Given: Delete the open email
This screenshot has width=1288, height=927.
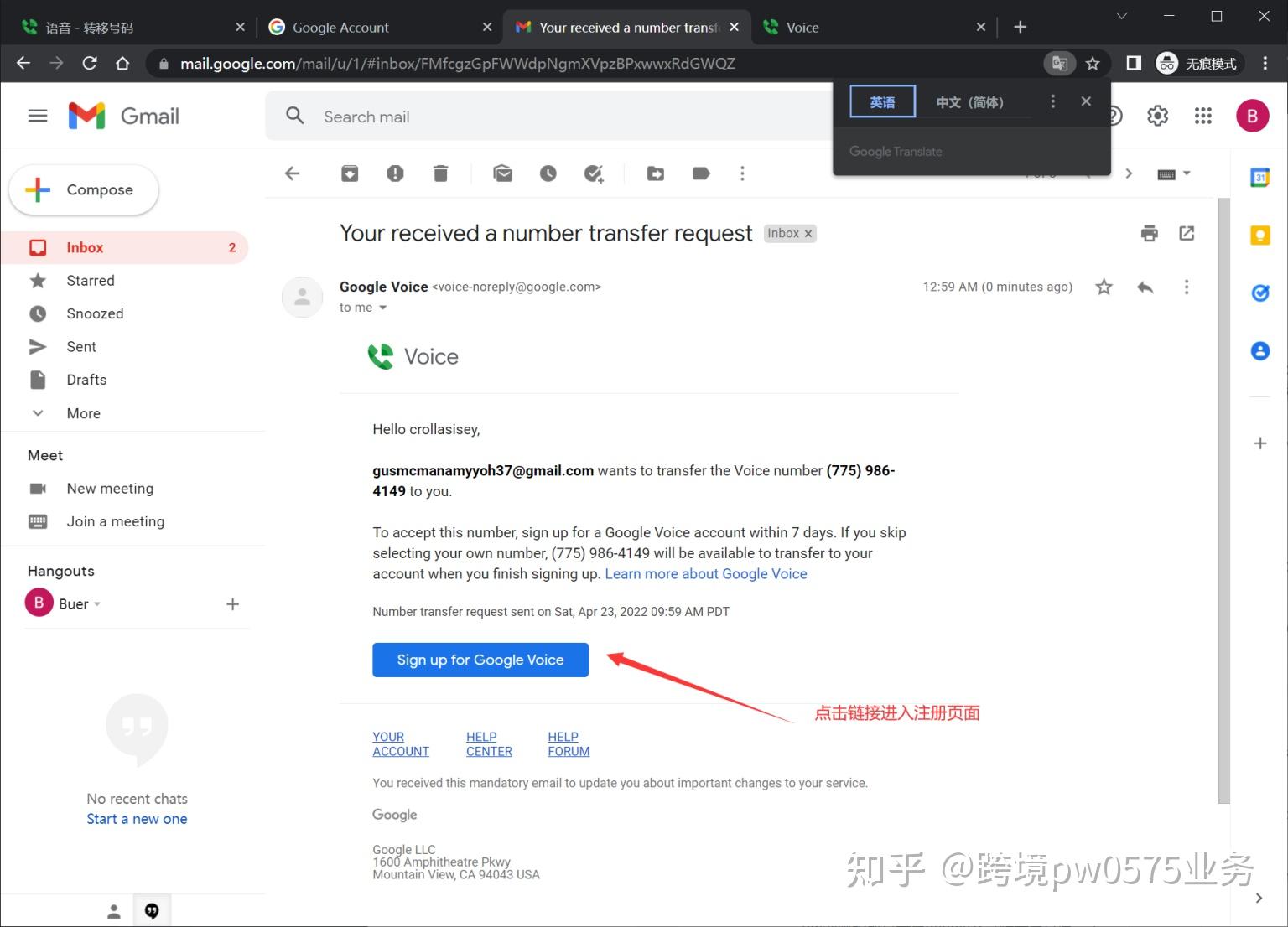Looking at the screenshot, I should 440,173.
